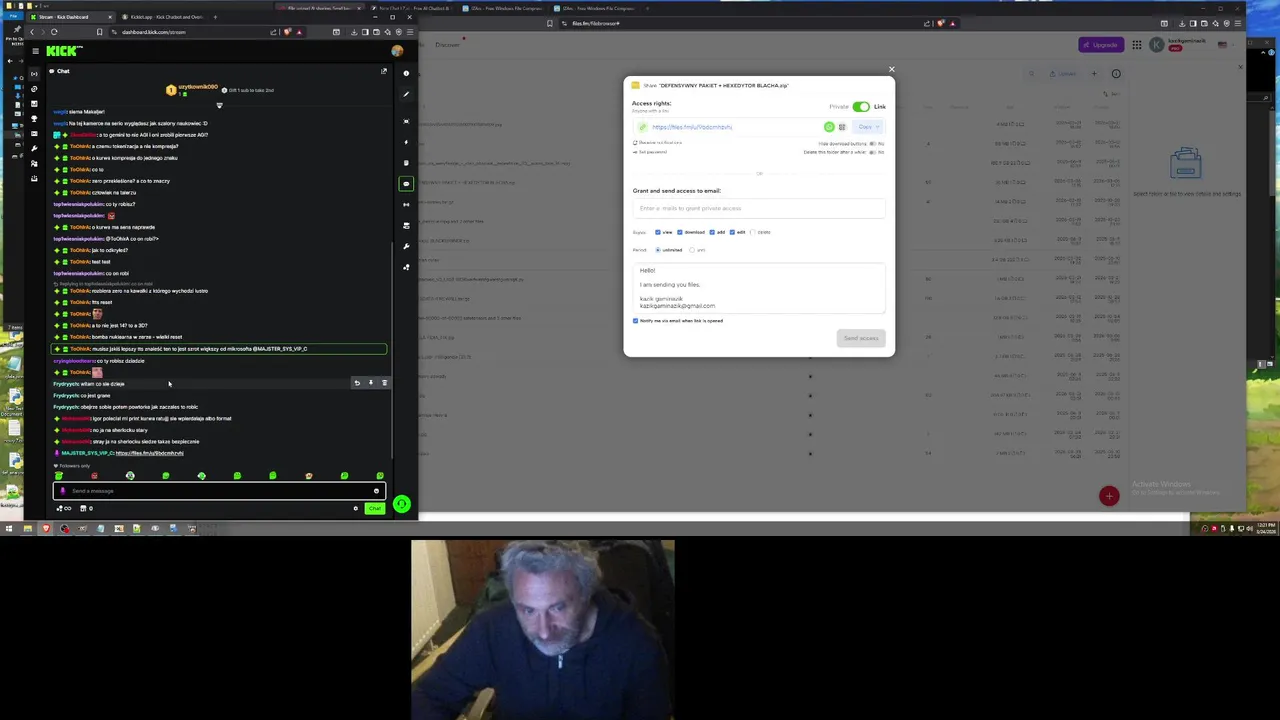Uncheck the edit rights checkbox

(732, 232)
